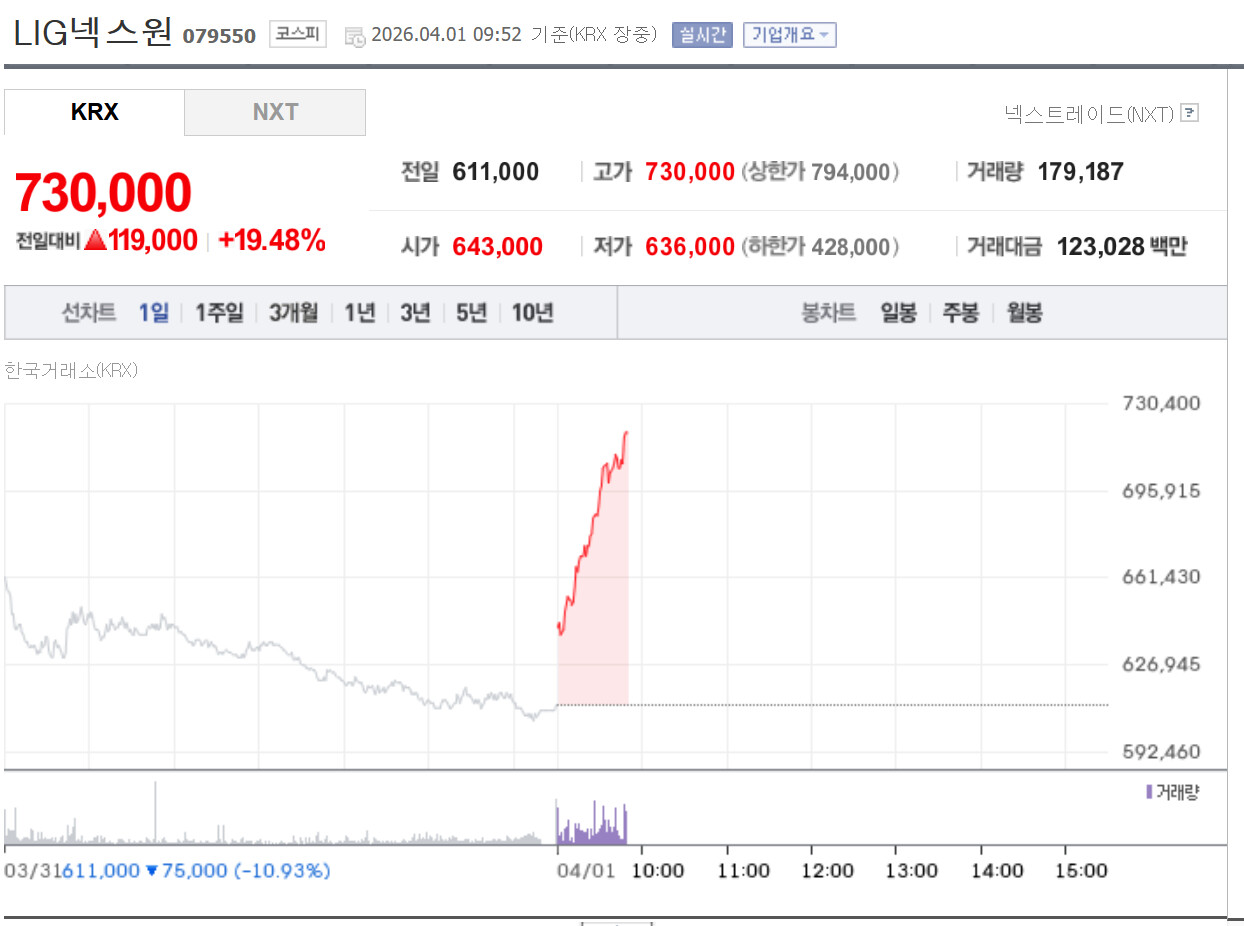The height and width of the screenshot is (926, 1244).
Task: Select the 10년 chart period
Action: [533, 313]
